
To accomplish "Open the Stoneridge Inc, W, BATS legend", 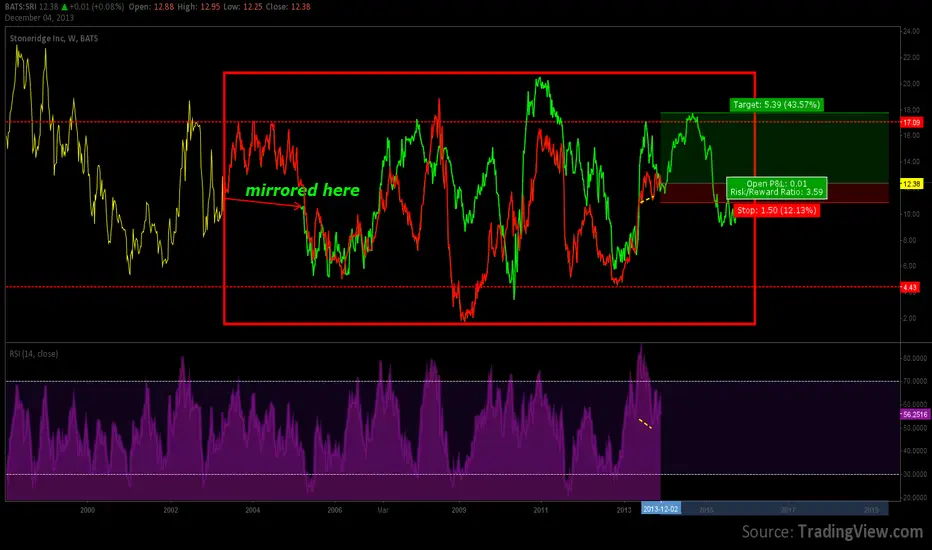I will coord(54,39).
